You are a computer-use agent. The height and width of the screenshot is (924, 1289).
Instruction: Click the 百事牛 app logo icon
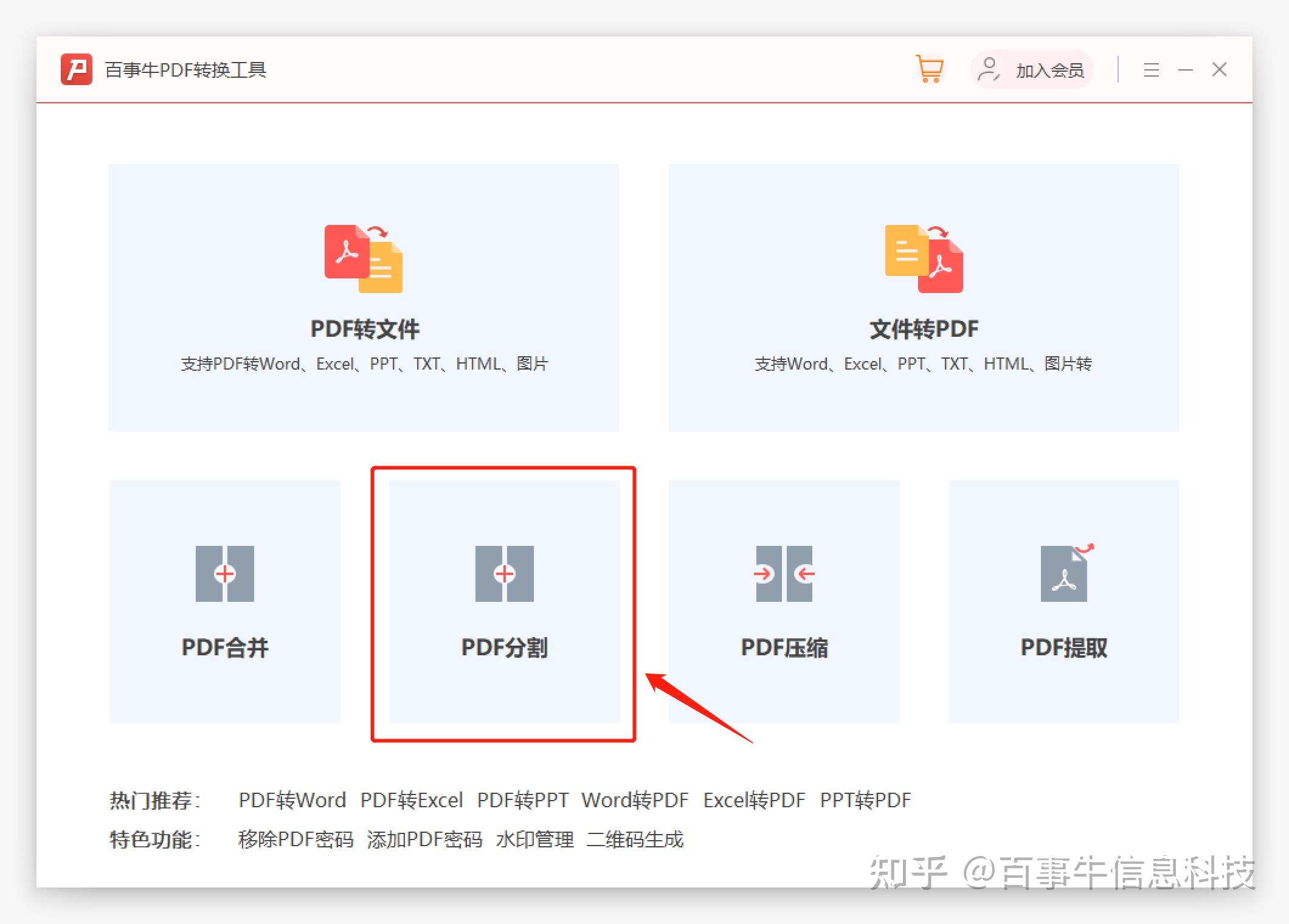coord(77,69)
